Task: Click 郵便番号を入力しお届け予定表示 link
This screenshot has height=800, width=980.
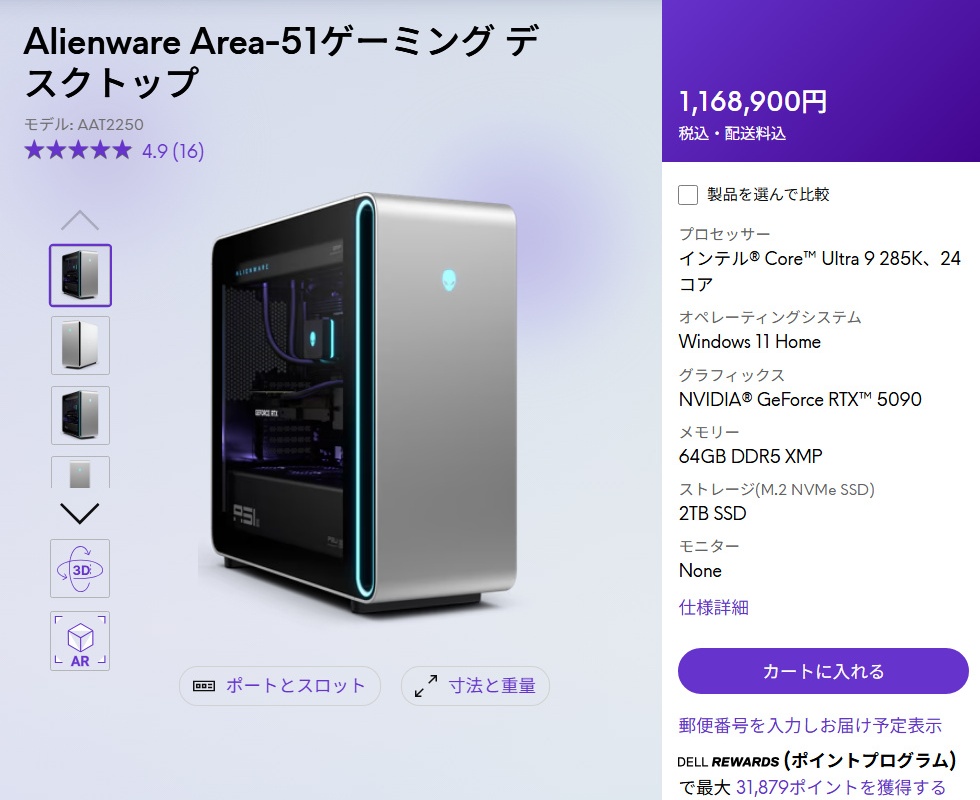Action: [x=810, y=725]
